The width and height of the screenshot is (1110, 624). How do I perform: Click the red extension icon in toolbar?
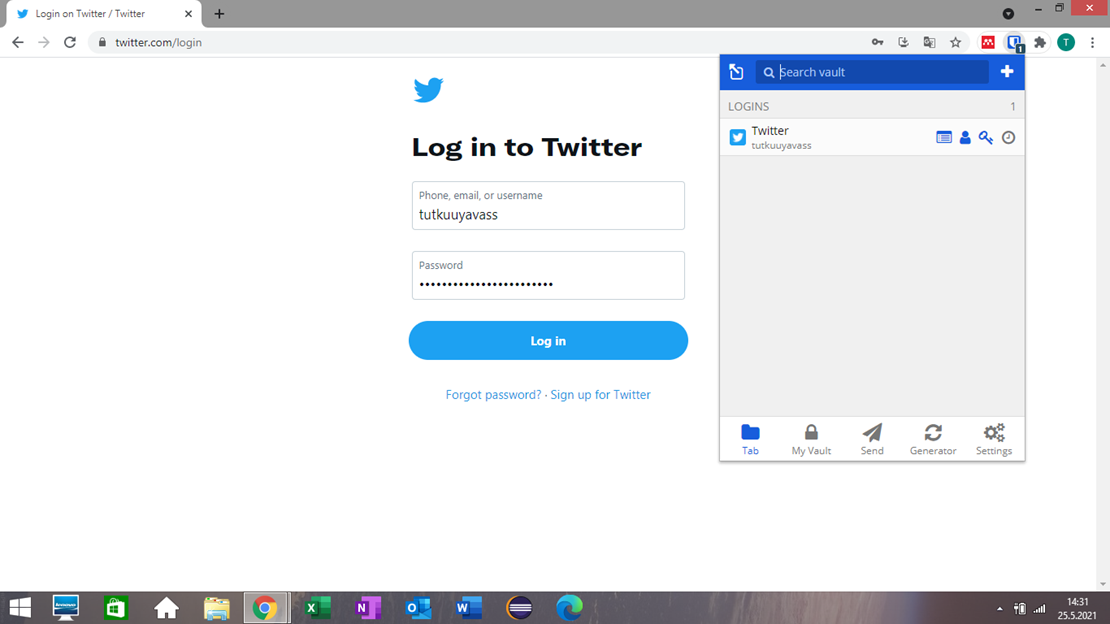pyautogui.click(x=988, y=42)
